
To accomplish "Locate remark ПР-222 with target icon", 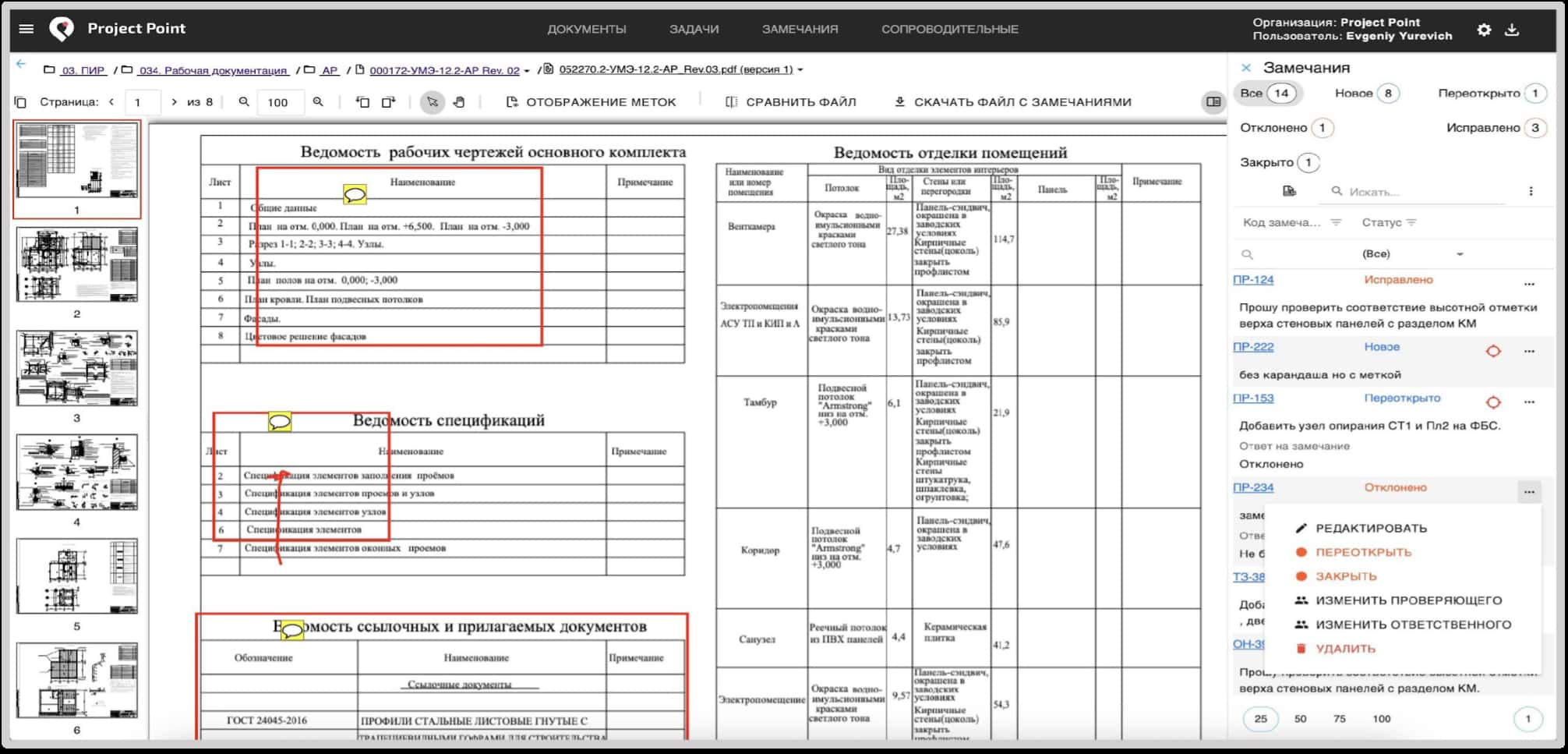I will (1493, 351).
